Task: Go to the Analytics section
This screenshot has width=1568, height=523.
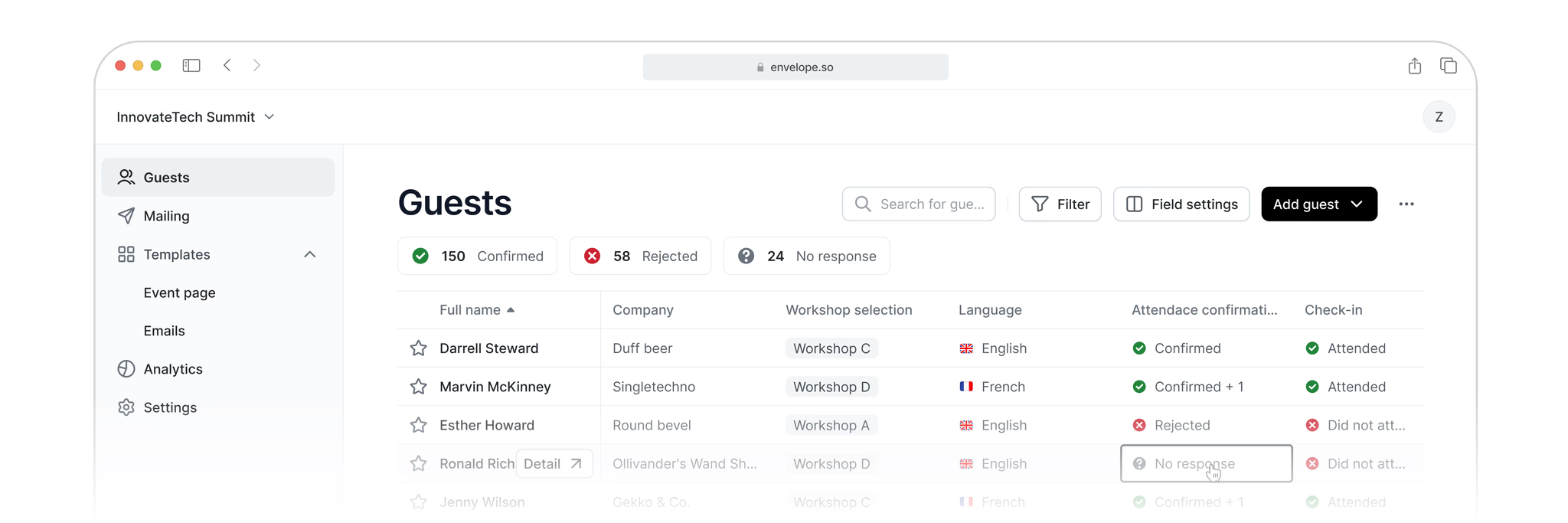Action: 173,369
